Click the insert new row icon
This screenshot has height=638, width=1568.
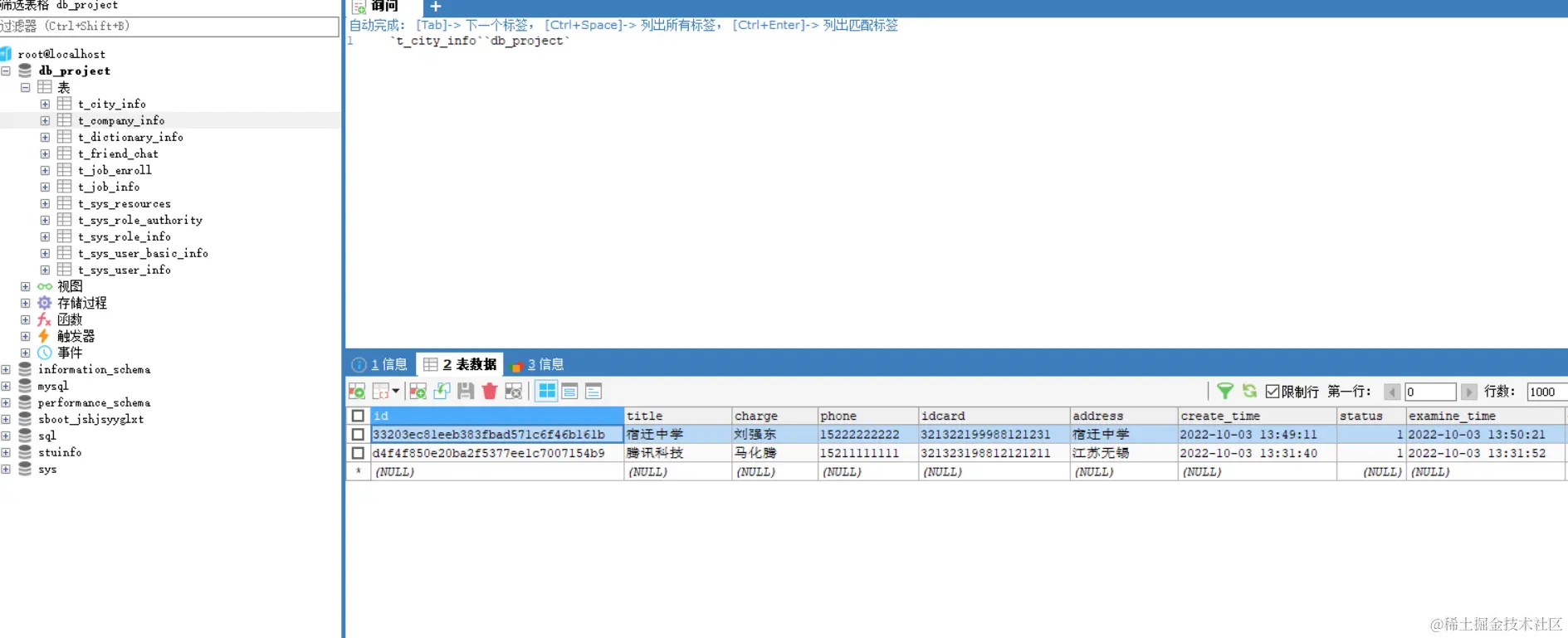418,391
